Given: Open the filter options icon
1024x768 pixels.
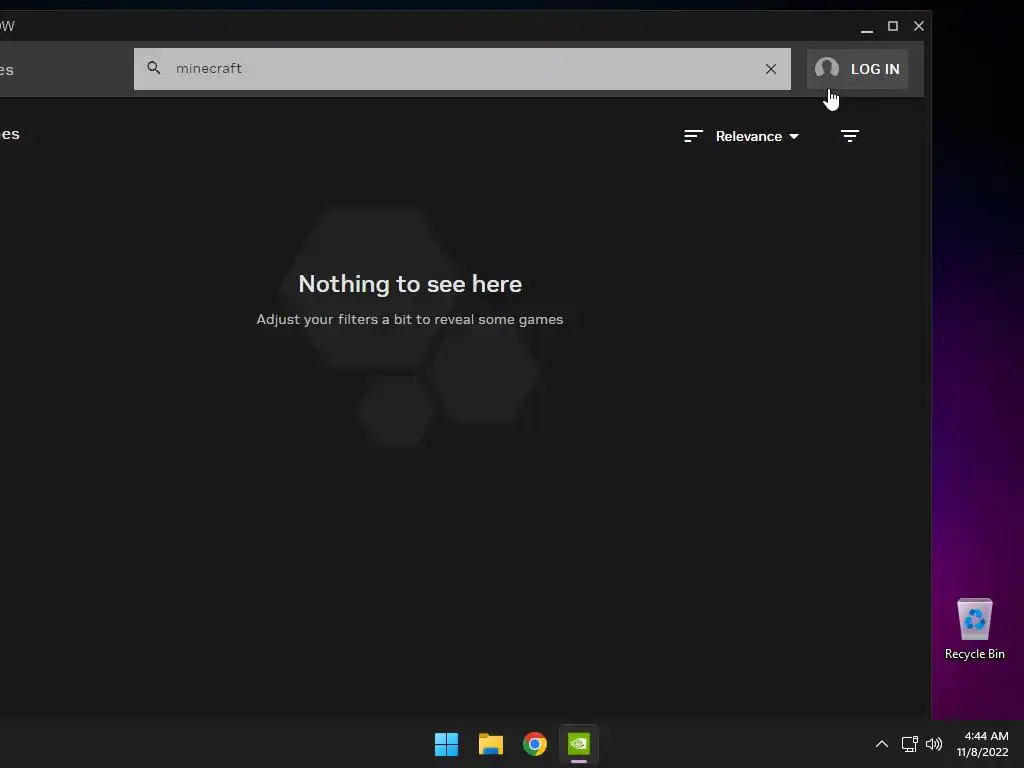Looking at the screenshot, I should coord(850,136).
